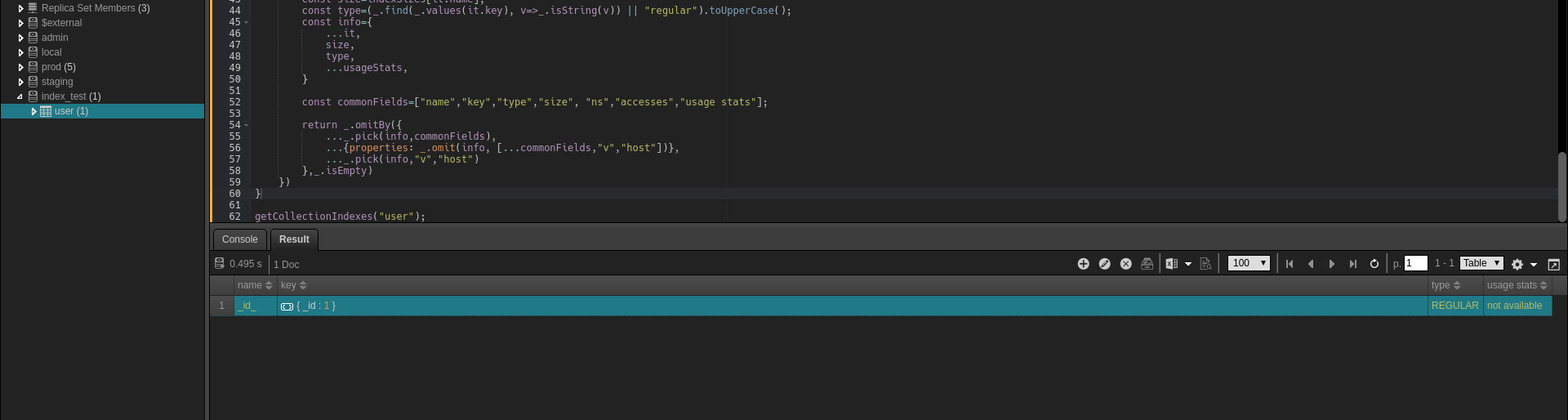Click the getCollectionIndexes("user") line in editor
Screen dimensions: 1568x420
pos(341,217)
